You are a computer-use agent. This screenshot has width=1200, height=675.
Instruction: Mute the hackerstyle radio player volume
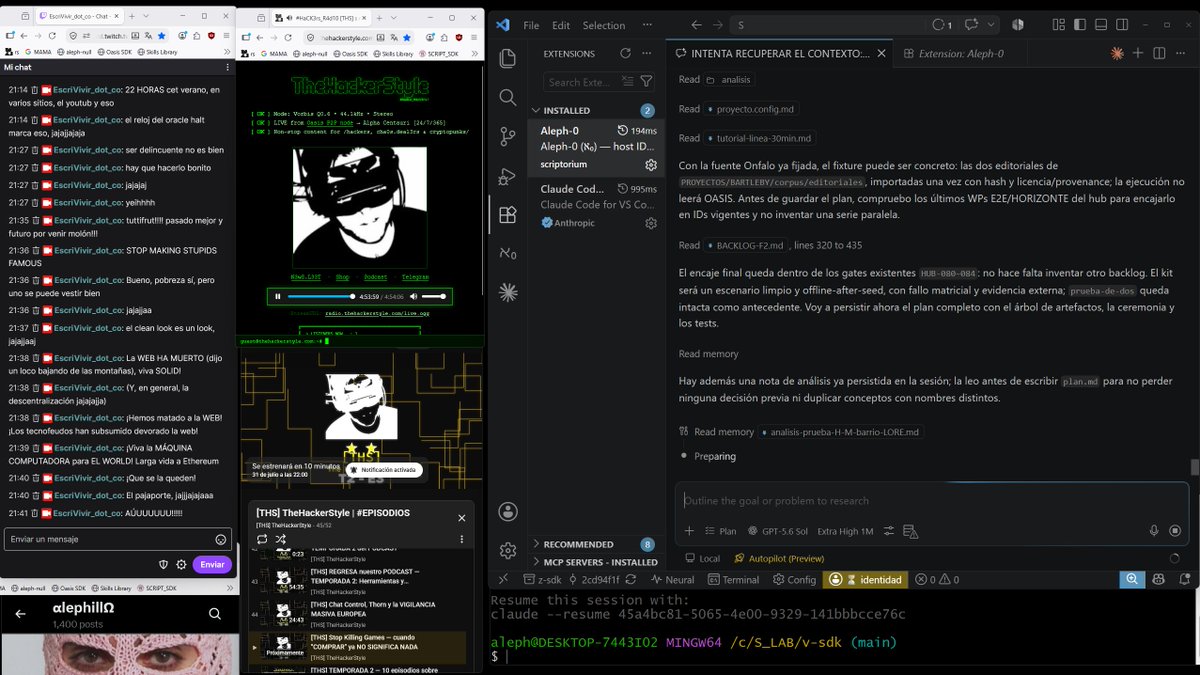click(x=414, y=297)
